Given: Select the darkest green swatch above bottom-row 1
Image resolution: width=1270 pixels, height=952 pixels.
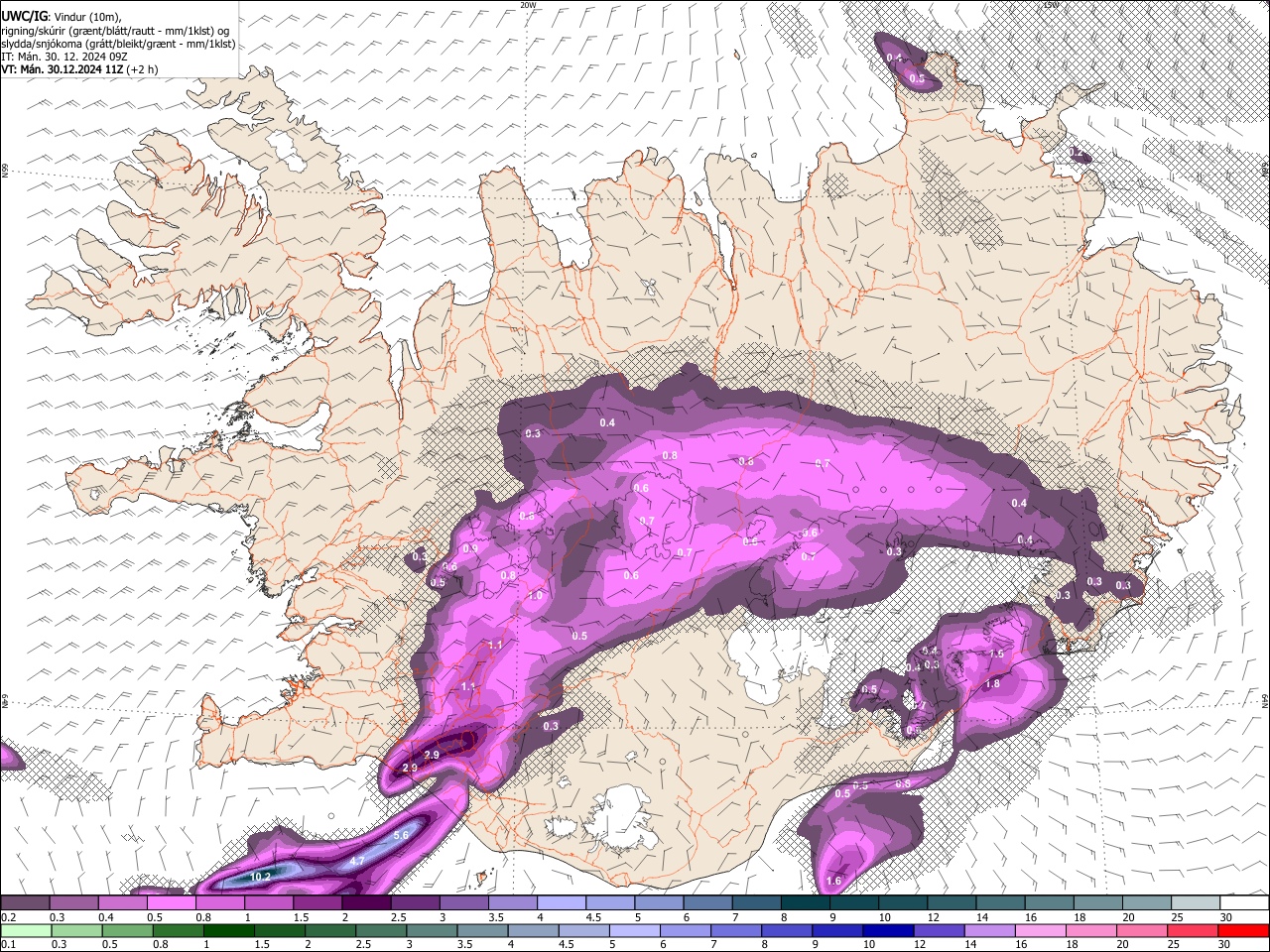Looking at the screenshot, I should pos(228,930).
